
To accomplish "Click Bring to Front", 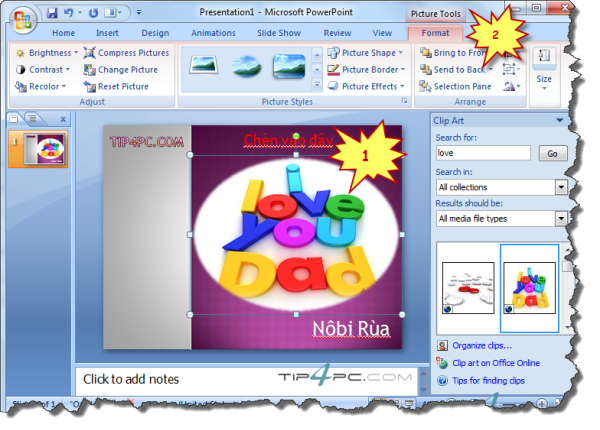I will coord(453,53).
